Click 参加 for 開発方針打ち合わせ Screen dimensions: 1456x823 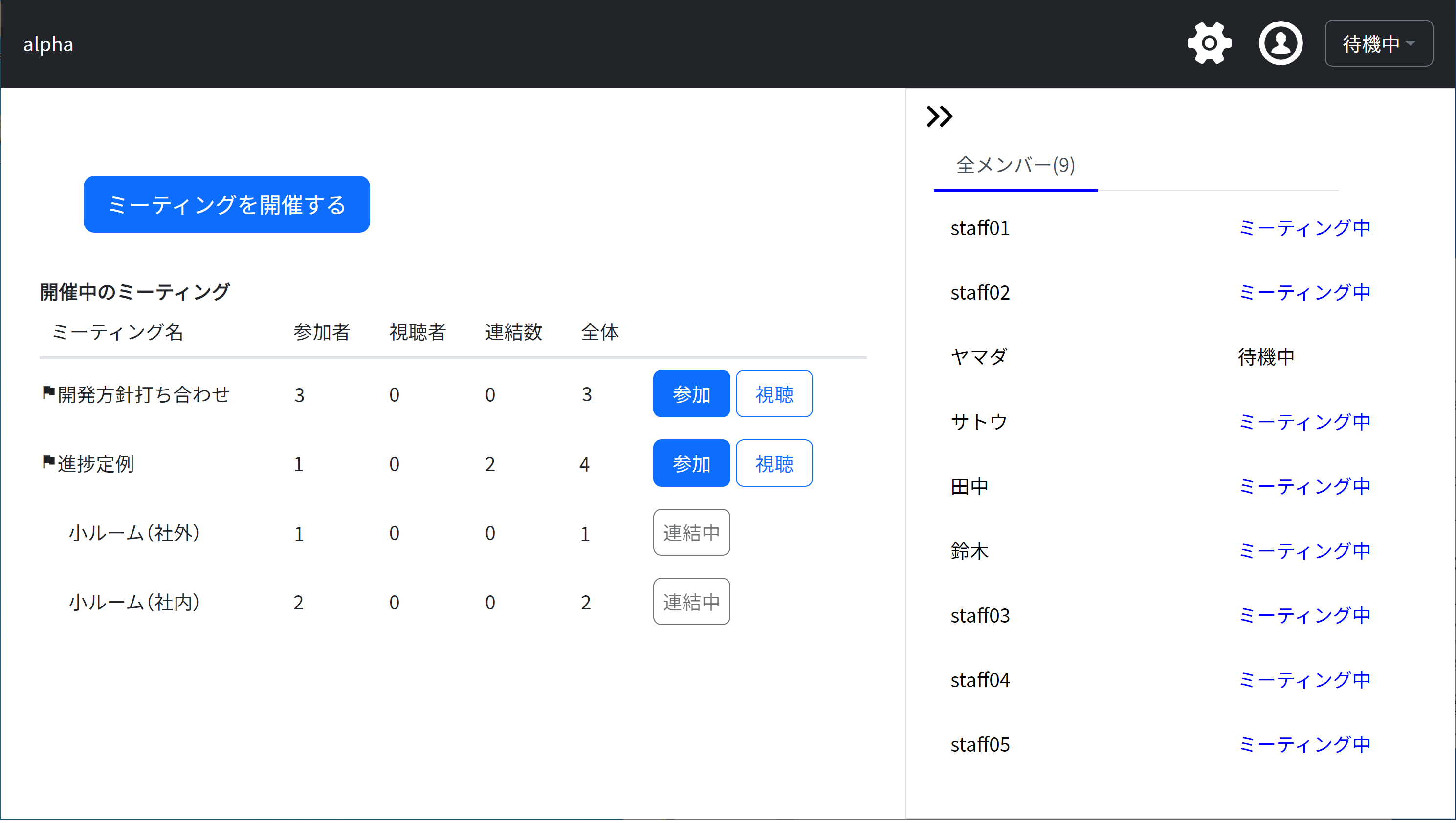point(691,394)
